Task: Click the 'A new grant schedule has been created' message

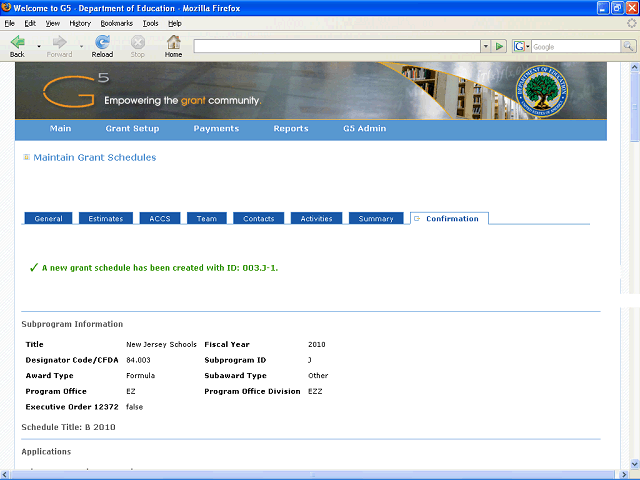Action: (160, 268)
